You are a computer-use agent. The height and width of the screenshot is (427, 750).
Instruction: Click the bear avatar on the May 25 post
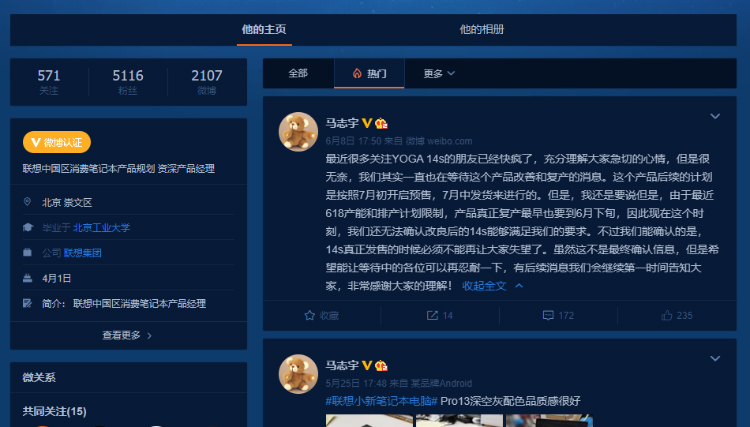coord(298,374)
